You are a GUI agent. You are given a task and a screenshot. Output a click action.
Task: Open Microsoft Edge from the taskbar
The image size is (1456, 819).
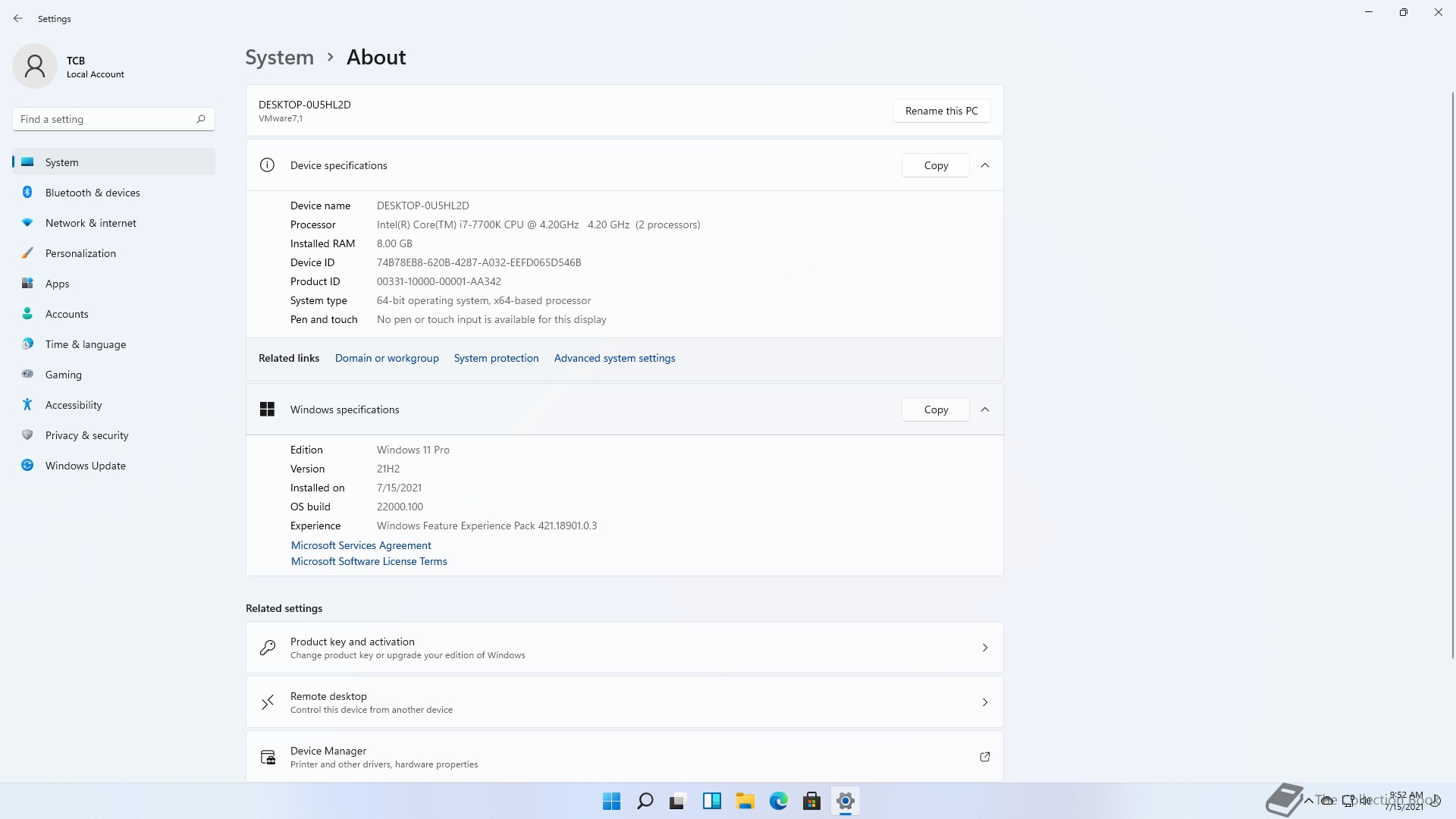click(779, 801)
